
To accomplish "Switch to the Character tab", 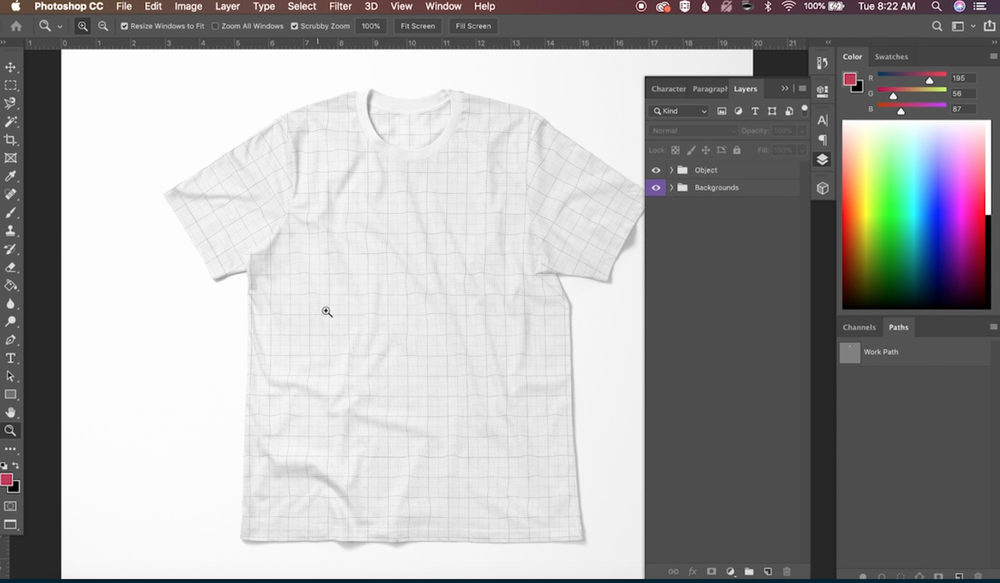I will (x=668, y=89).
